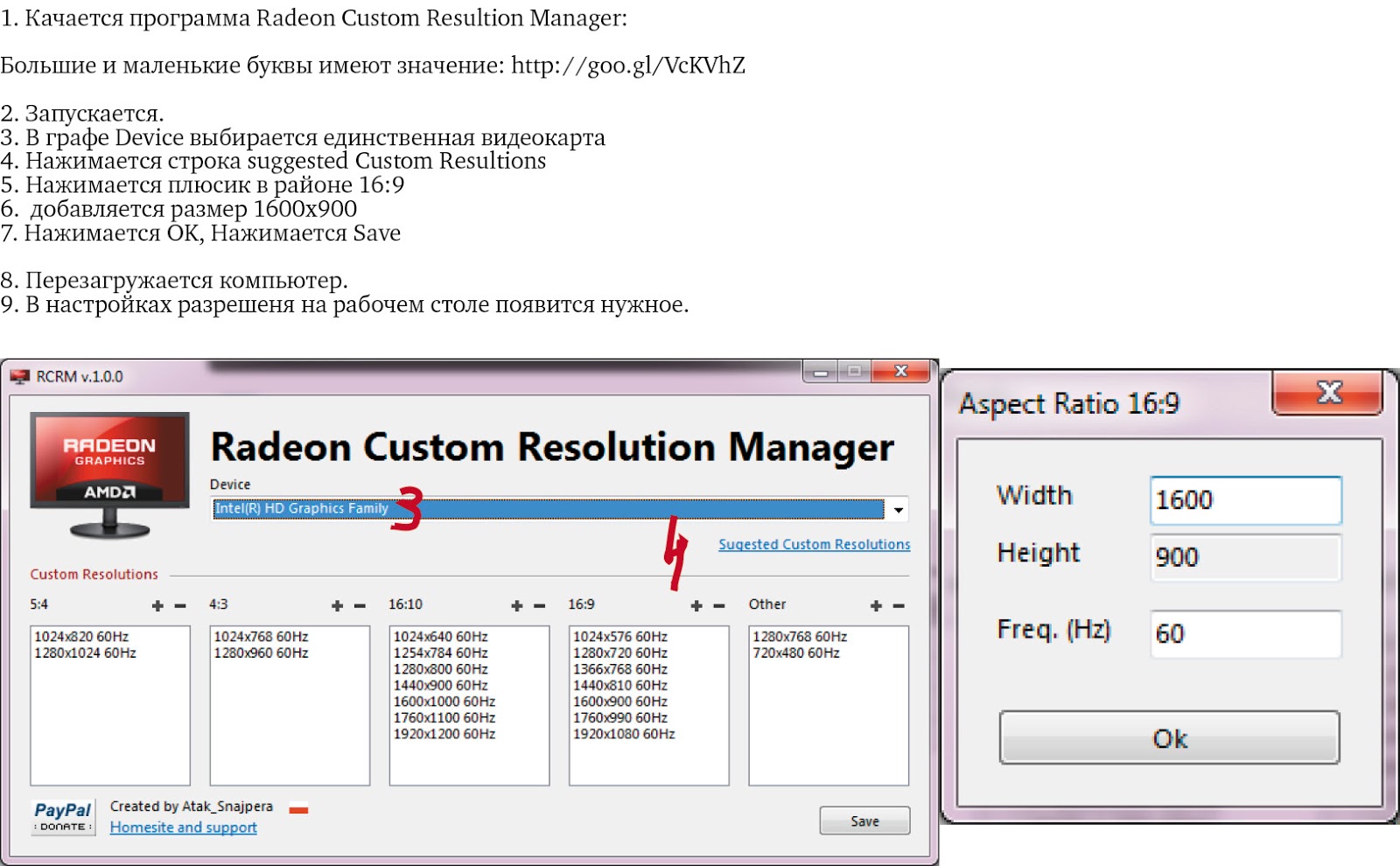
Task: Select 1280x800 60Hz entry
Action: tap(440, 669)
